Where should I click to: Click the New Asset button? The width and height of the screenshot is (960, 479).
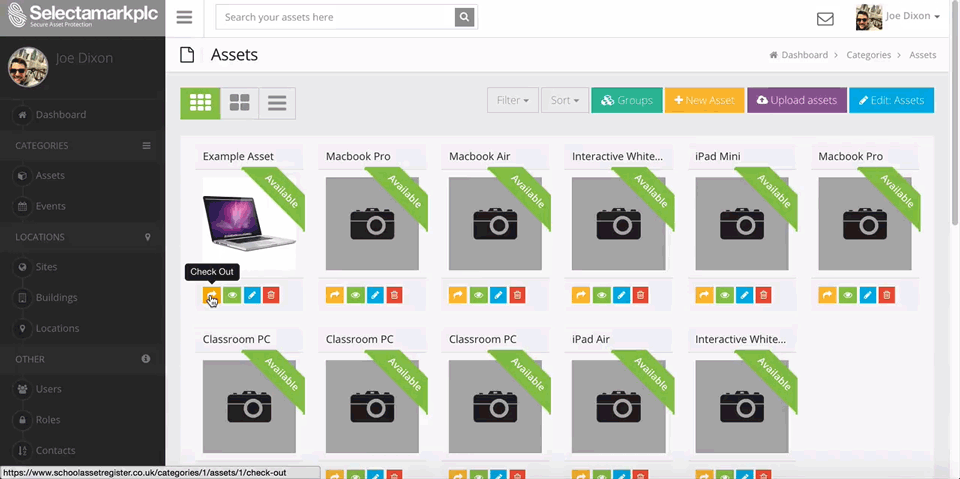tap(705, 100)
